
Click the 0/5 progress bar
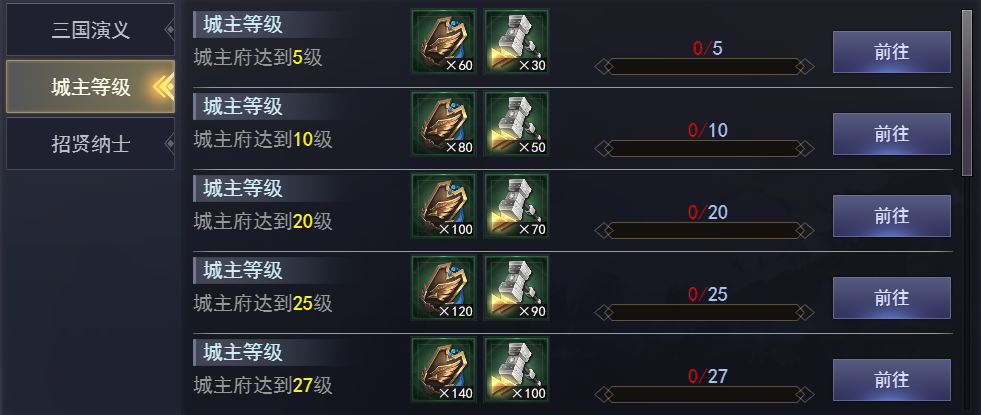tap(704, 66)
